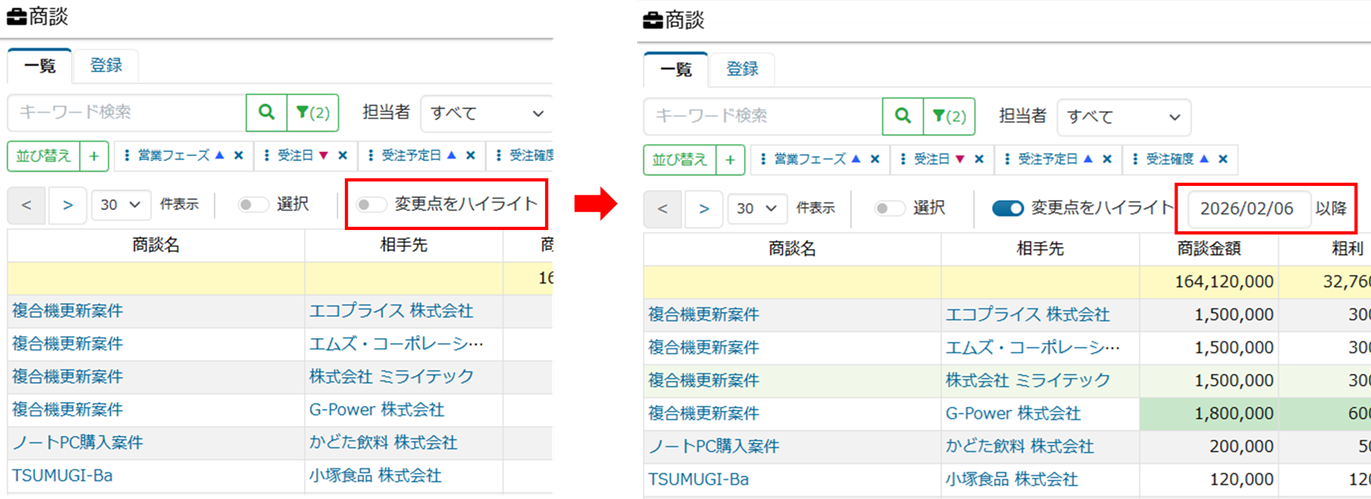Viewport: 1371px width, 499px height.
Task: Click the search magnifier icon in right panel
Action: click(902, 116)
